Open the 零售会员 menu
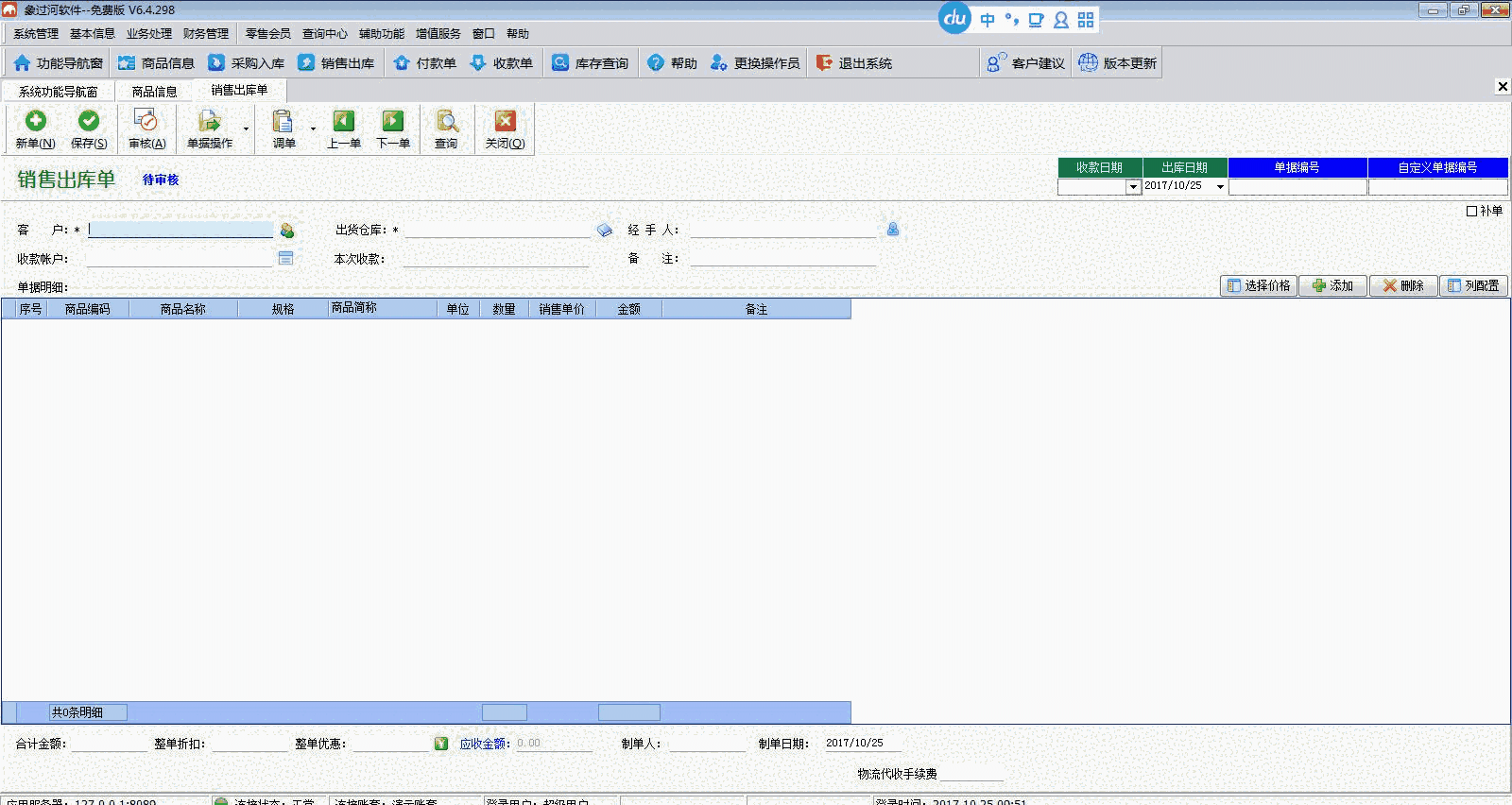This screenshot has height=805, width=1512. 268,34
